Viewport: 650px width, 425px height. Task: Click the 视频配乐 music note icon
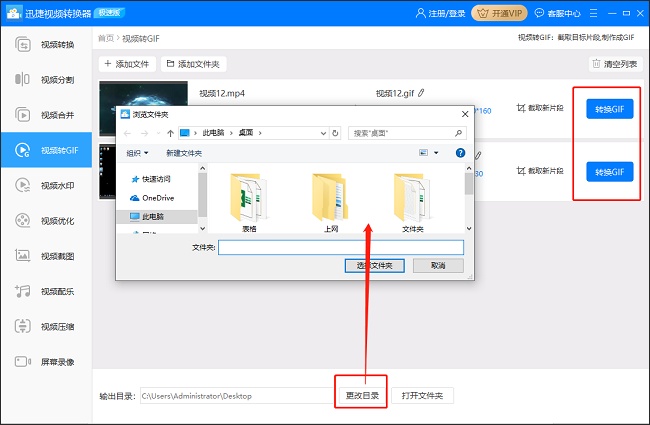22,291
